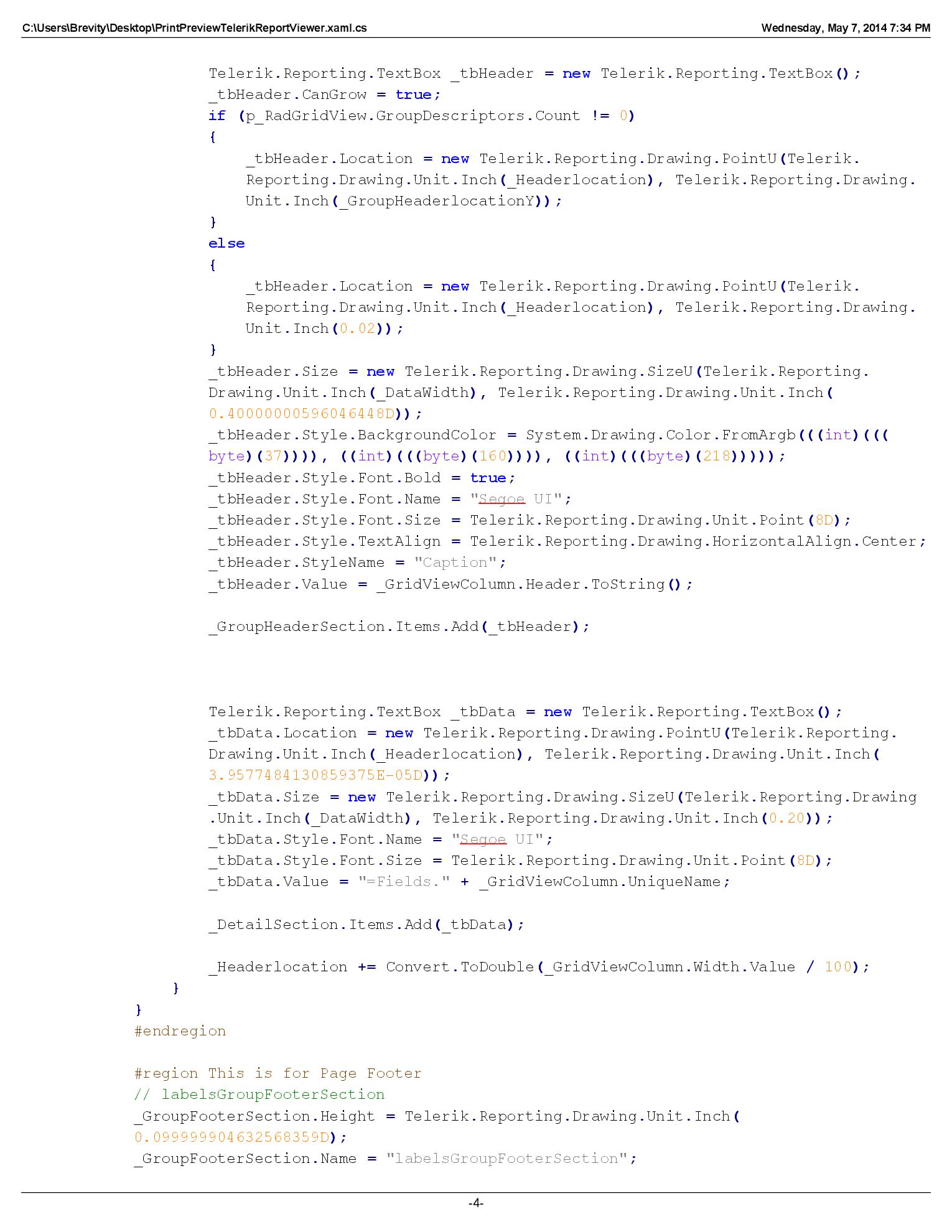Click the '_tbHeader.Style.Font.Name' line
This screenshot has width=952, height=1232.
[x=390, y=499]
